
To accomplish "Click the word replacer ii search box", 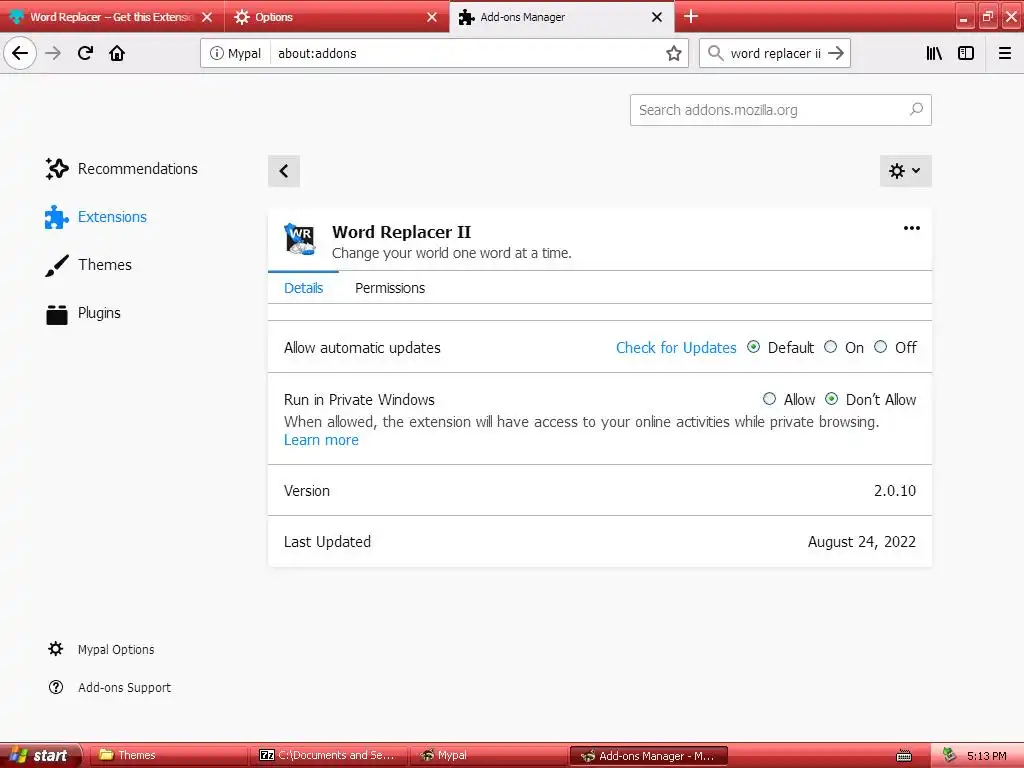I will (775, 53).
